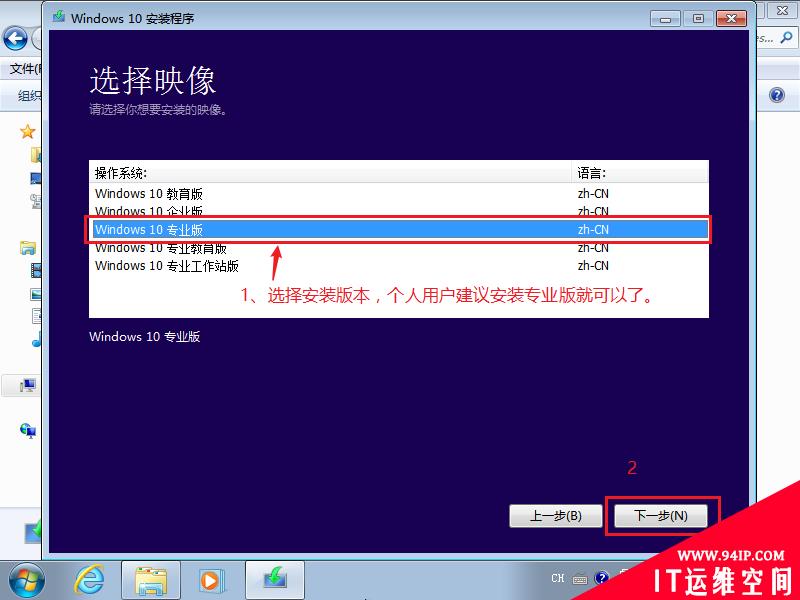Open Windows Media Player from the taskbar
Image resolution: width=800 pixels, height=600 pixels.
coord(211,581)
